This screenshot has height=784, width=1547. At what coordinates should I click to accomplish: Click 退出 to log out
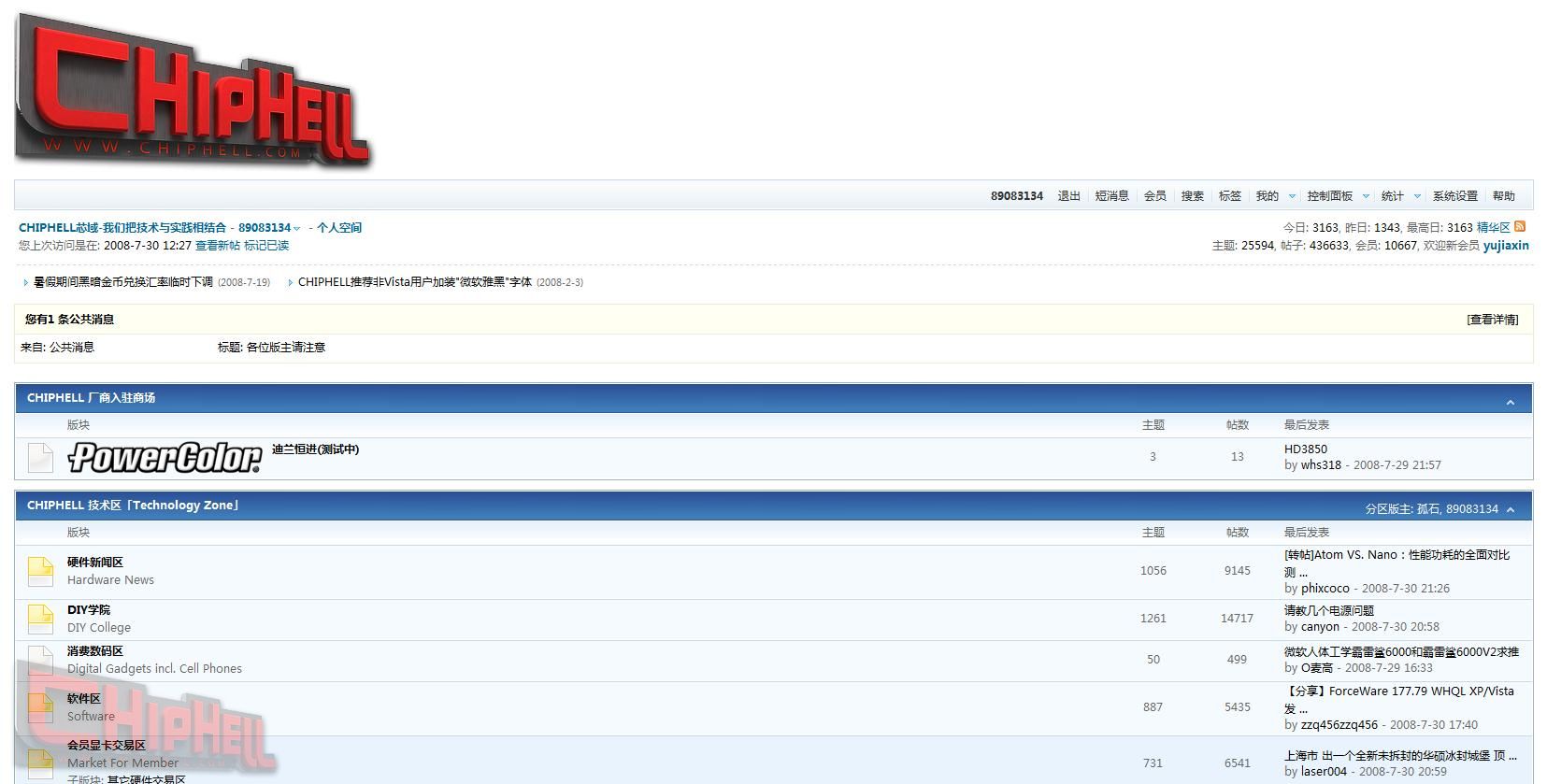[x=1068, y=196]
